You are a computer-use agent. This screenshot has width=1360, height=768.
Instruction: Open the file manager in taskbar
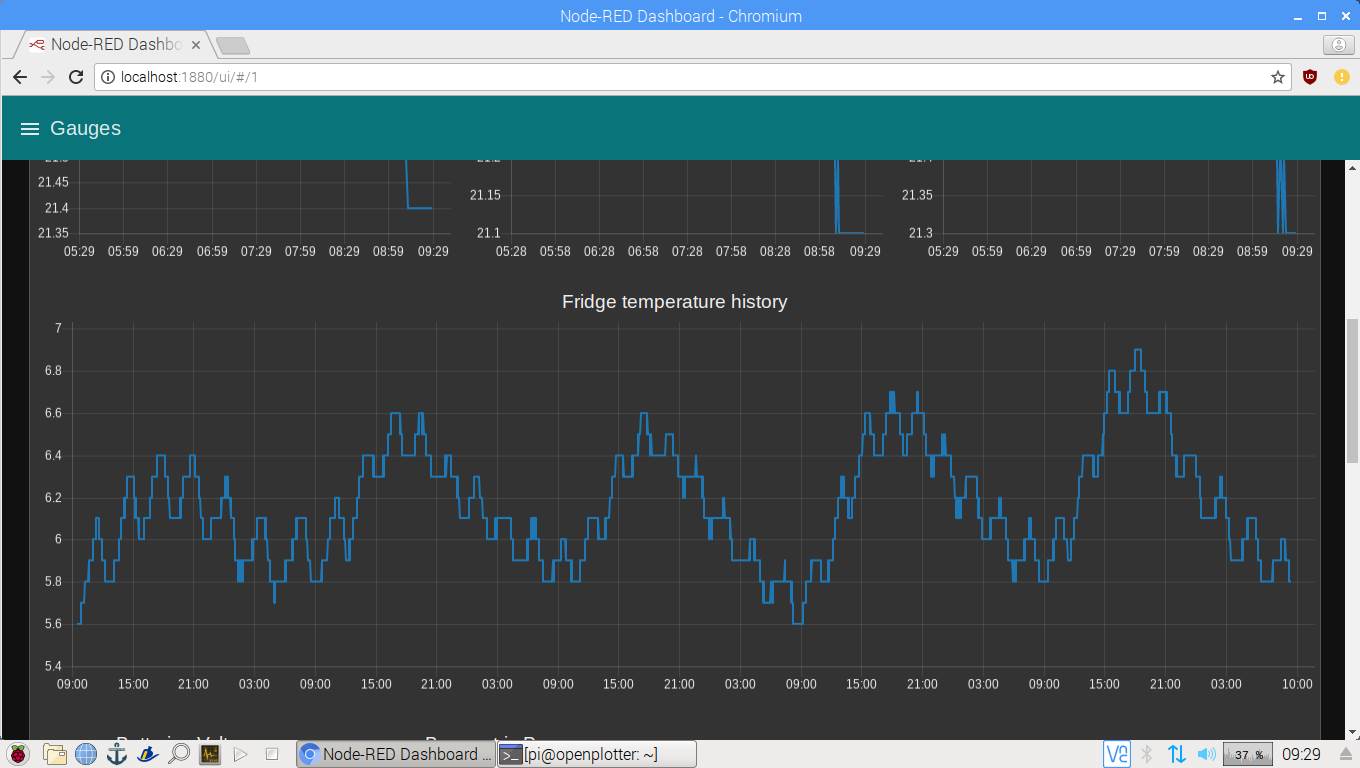point(54,754)
